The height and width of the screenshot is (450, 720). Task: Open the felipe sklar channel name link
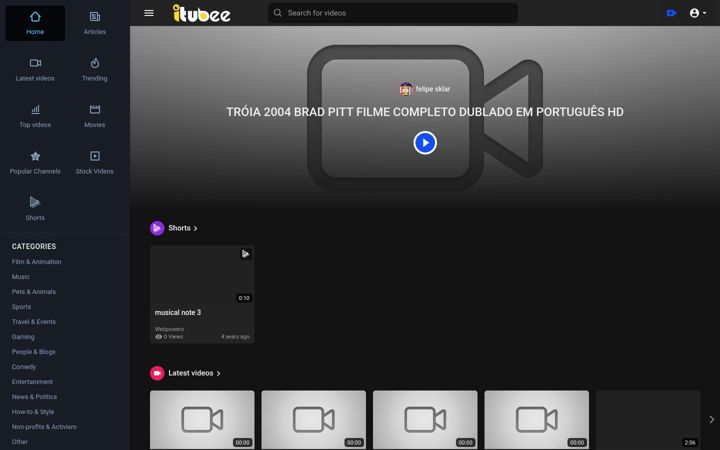(433, 89)
